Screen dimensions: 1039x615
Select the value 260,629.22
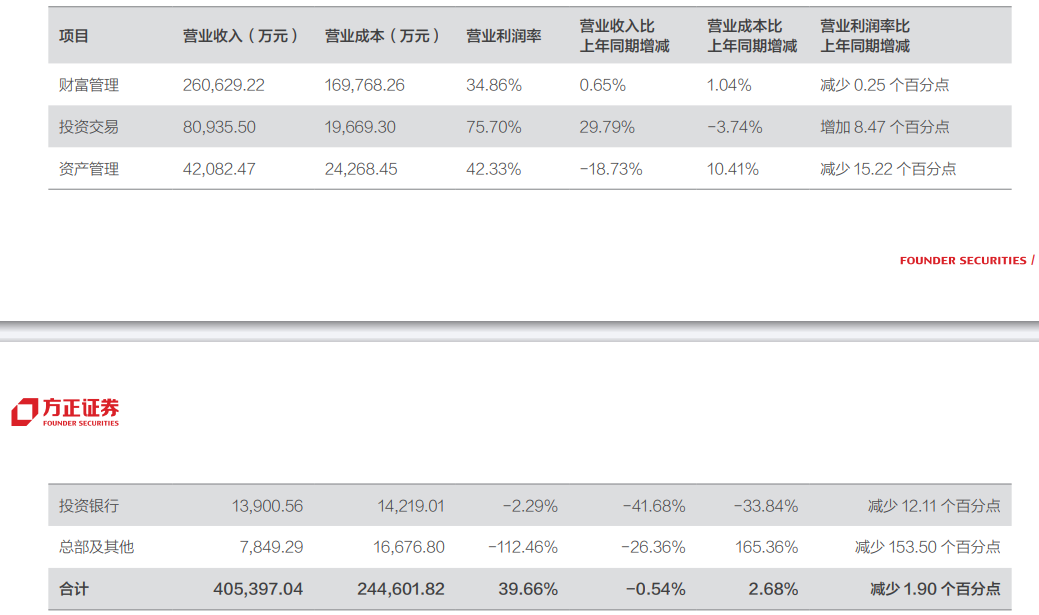224,85
